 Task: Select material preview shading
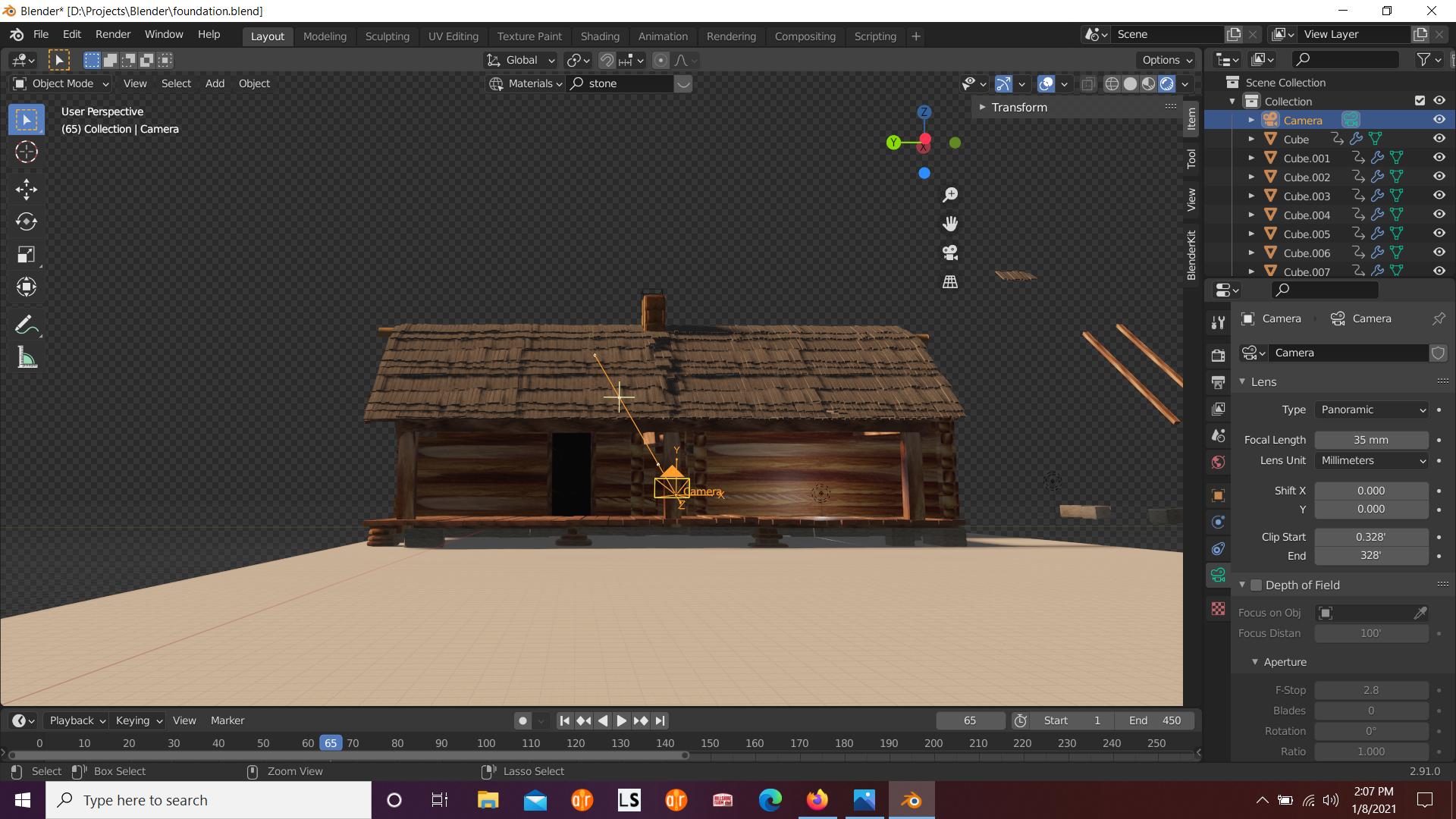pyautogui.click(x=1149, y=83)
